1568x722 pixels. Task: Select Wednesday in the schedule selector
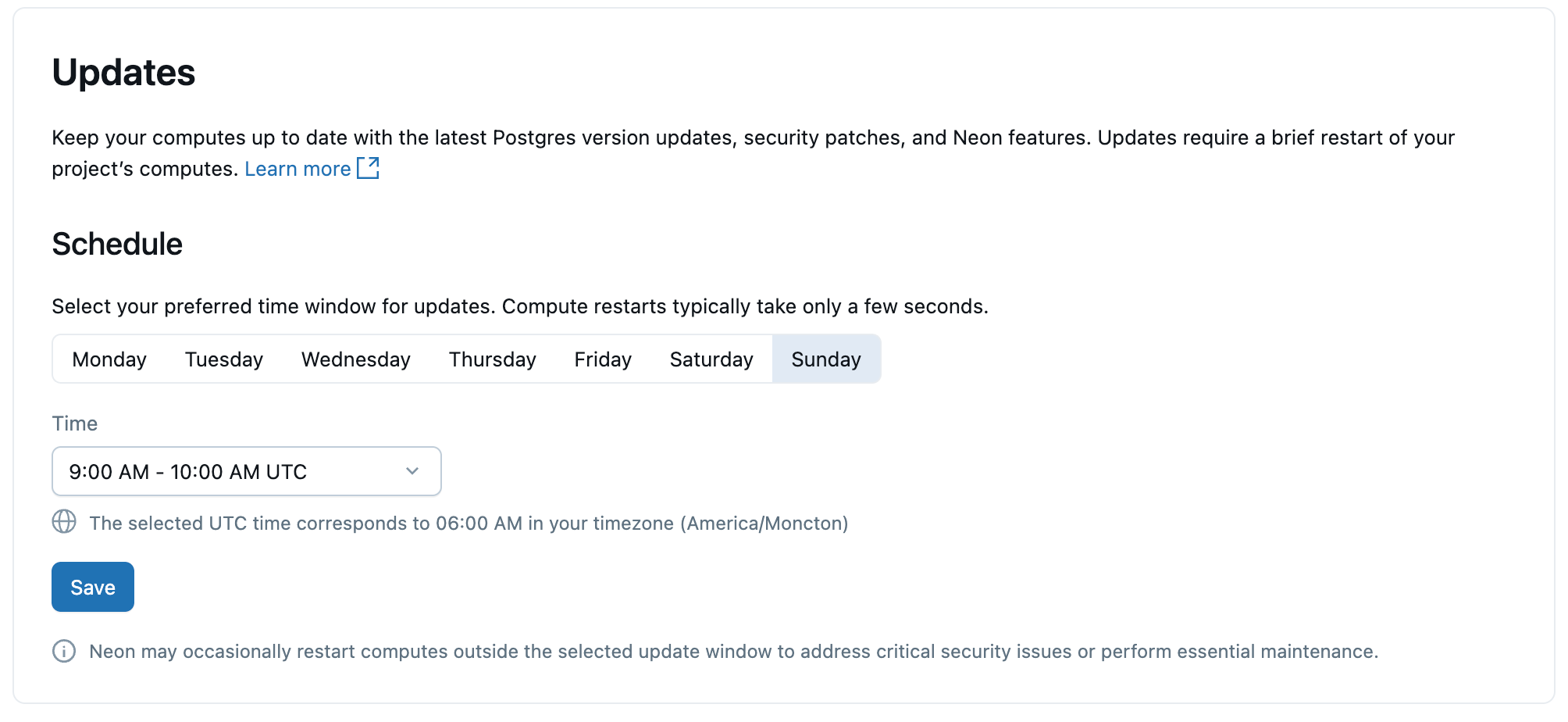tap(355, 359)
